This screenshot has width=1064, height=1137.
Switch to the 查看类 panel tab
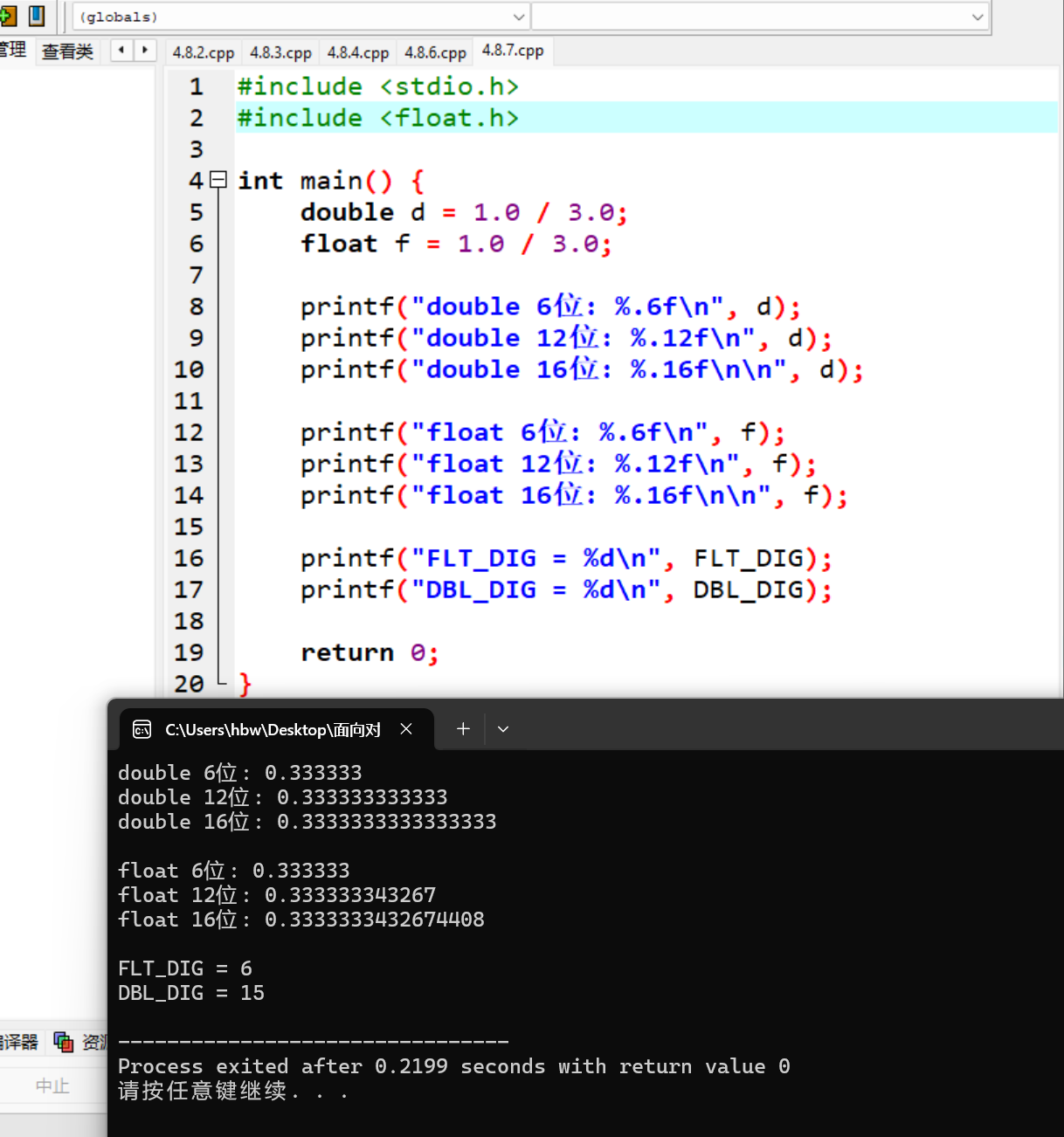click(67, 52)
